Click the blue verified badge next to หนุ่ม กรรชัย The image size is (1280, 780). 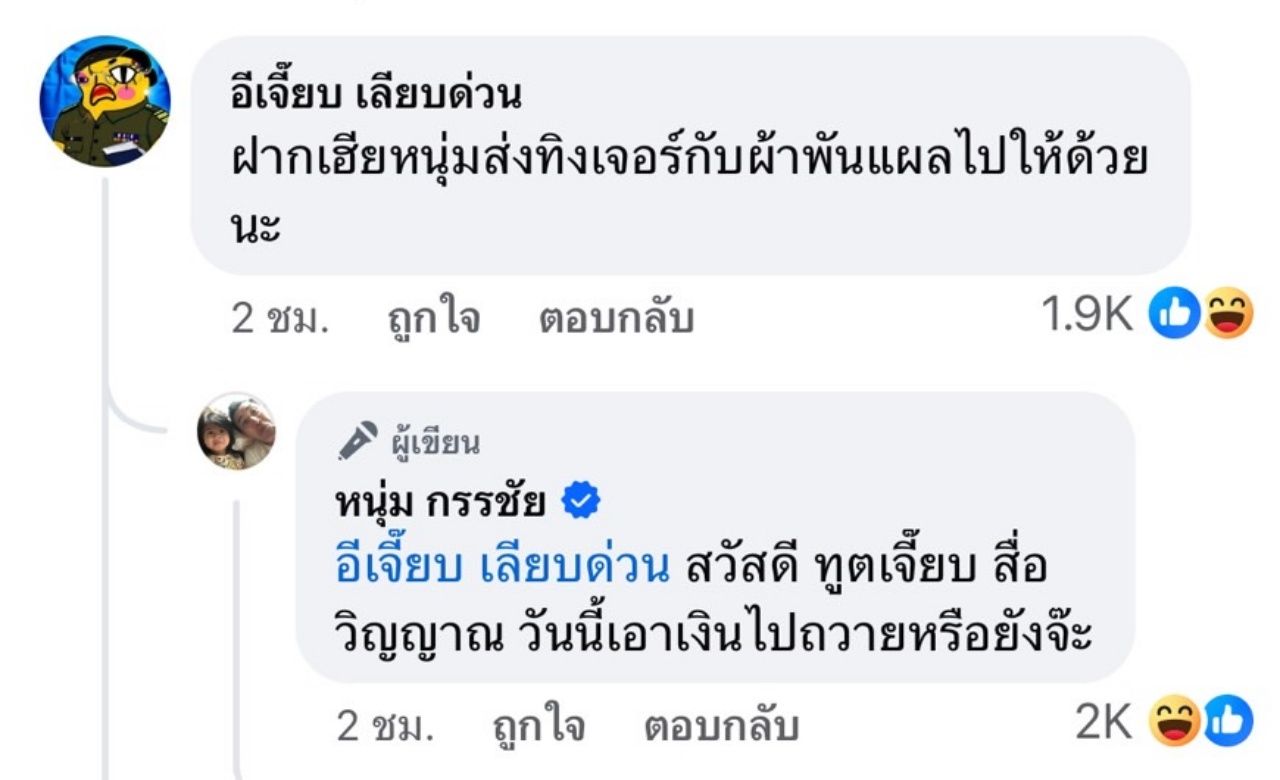(x=580, y=501)
